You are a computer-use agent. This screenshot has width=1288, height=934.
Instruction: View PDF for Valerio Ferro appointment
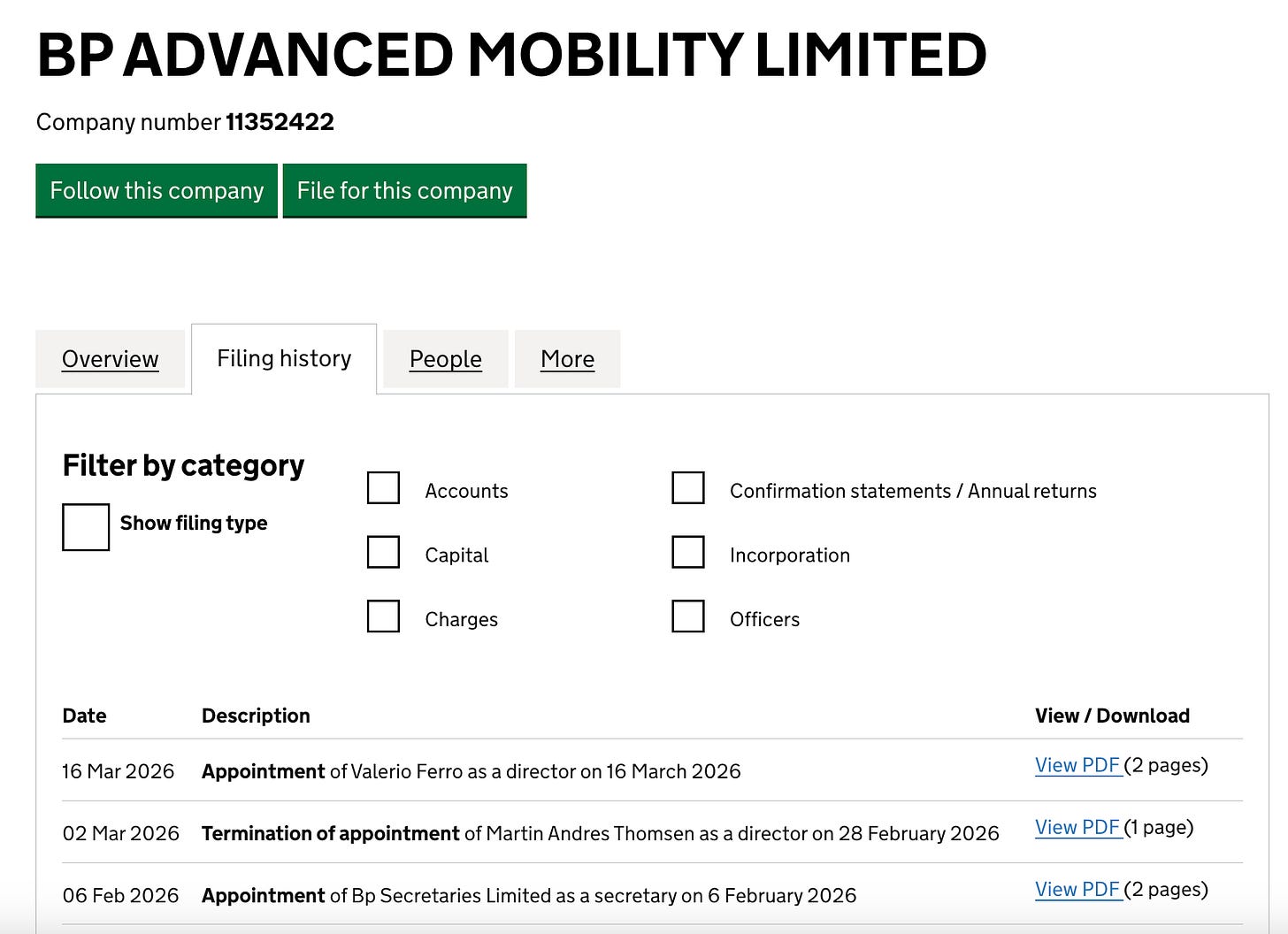tap(1078, 765)
